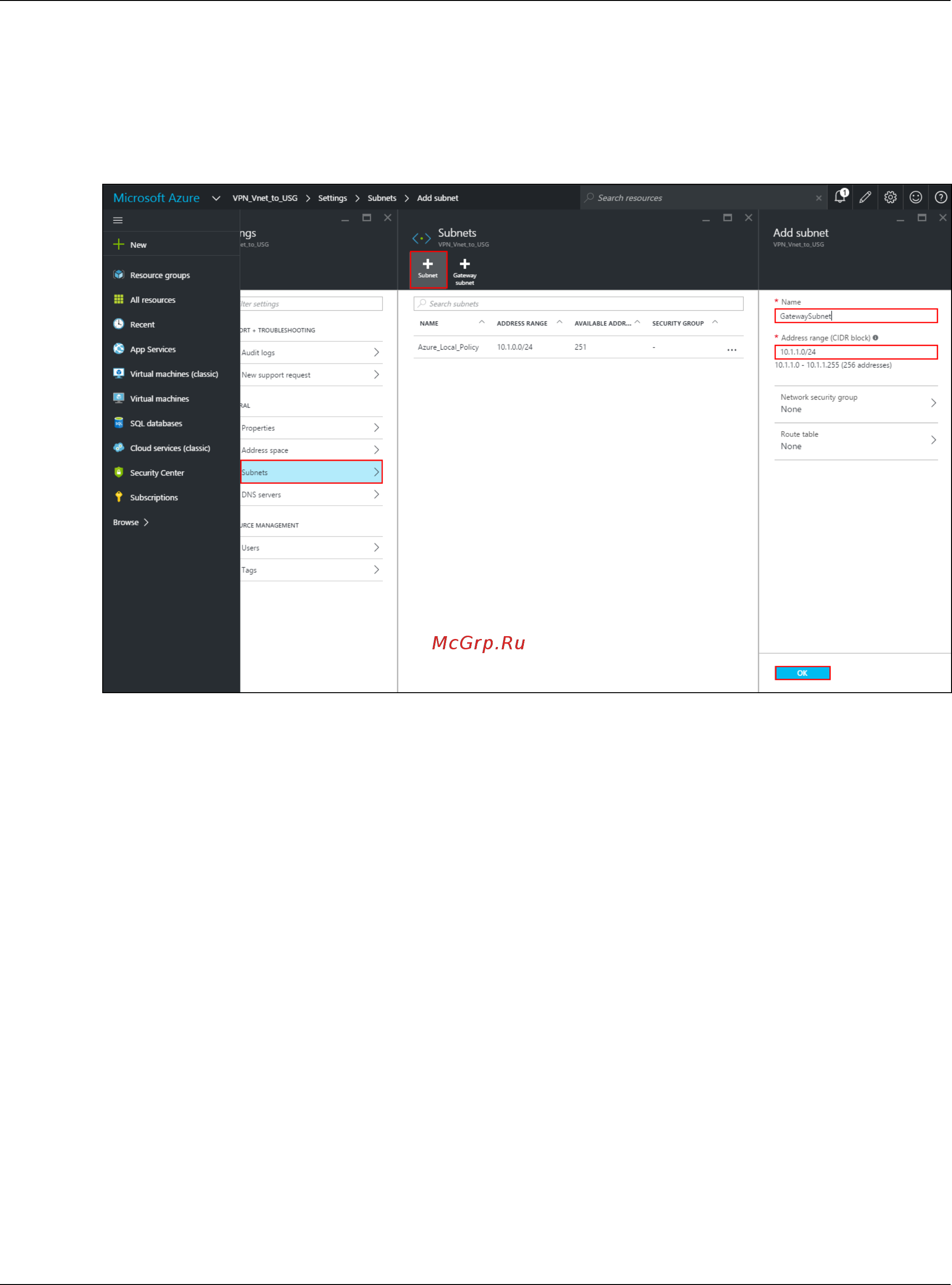
Task: Open the help question mark icon
Action: tap(941, 198)
